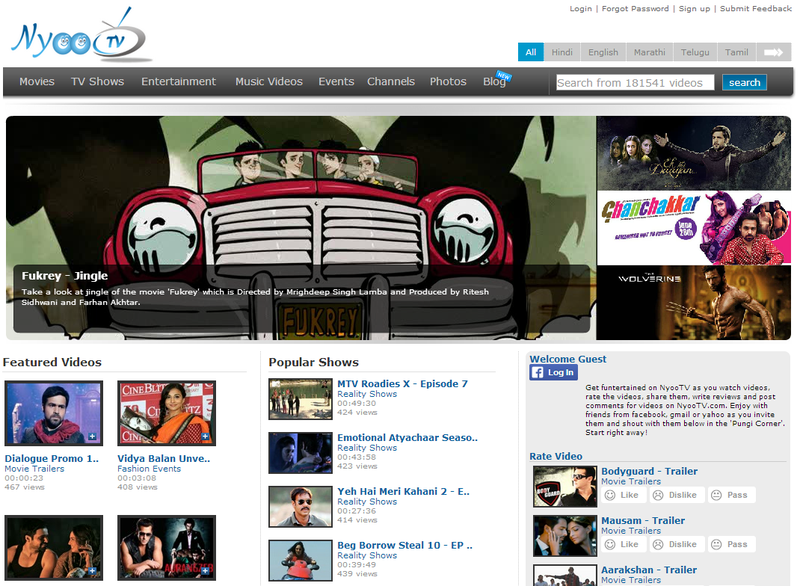The image size is (800, 586).
Task: Select the Hindi language tab
Action: 562,52
